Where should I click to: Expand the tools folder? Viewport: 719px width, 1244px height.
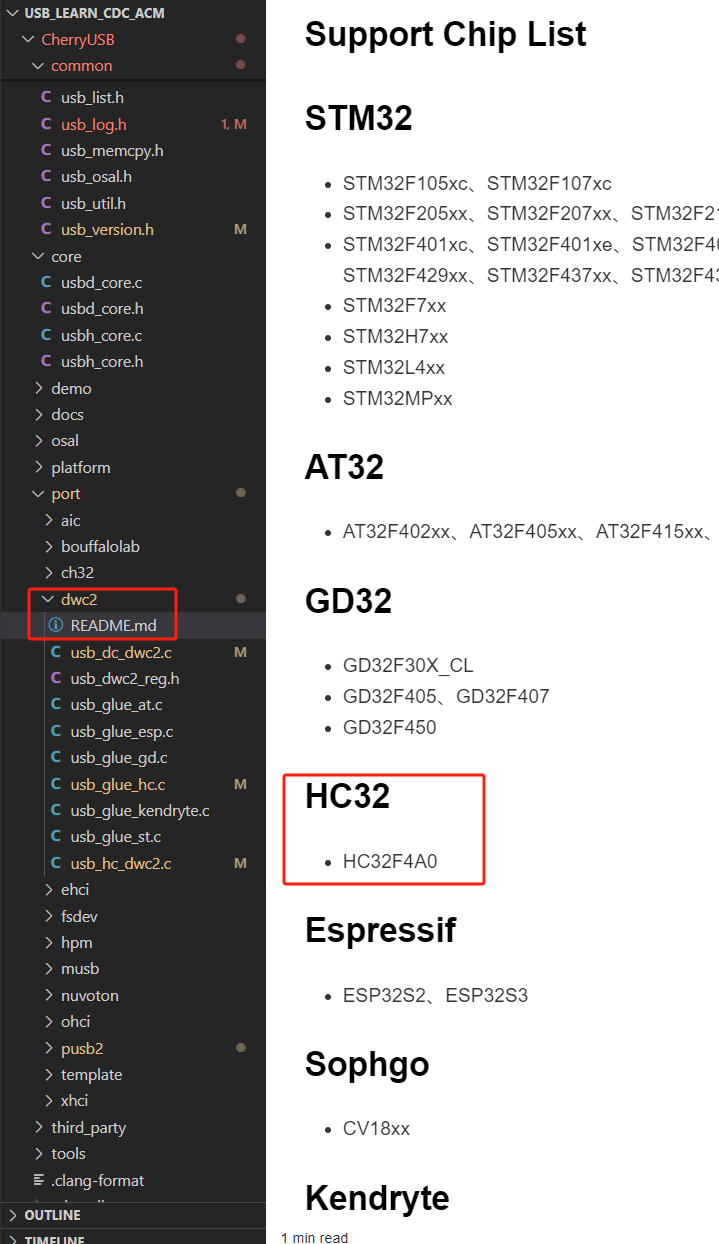coord(38,1154)
